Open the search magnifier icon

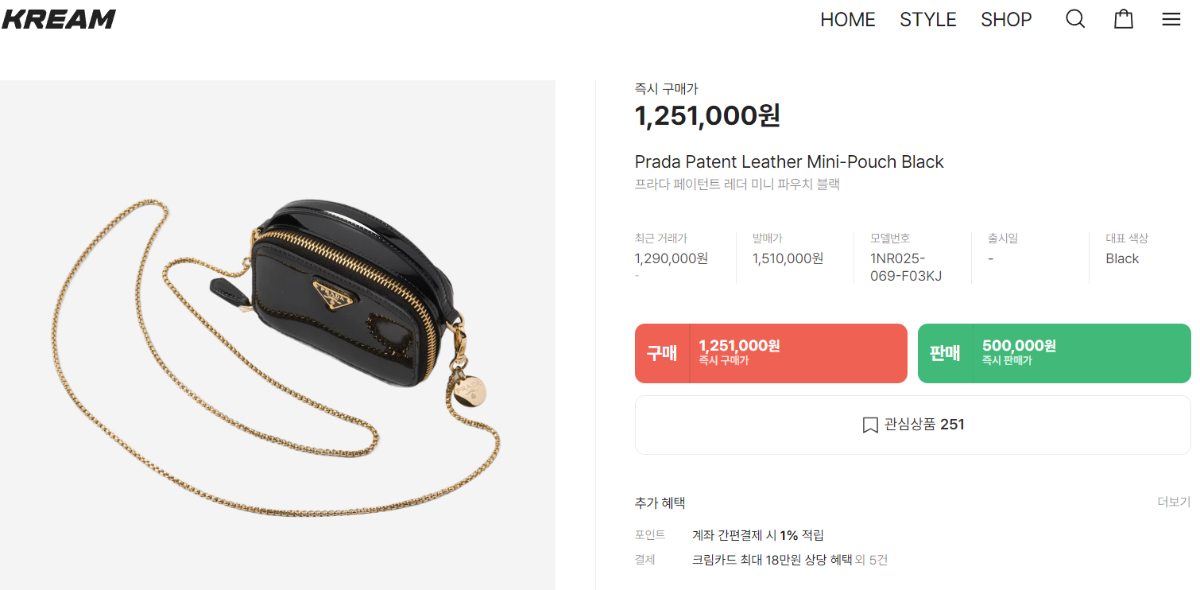click(x=1075, y=19)
